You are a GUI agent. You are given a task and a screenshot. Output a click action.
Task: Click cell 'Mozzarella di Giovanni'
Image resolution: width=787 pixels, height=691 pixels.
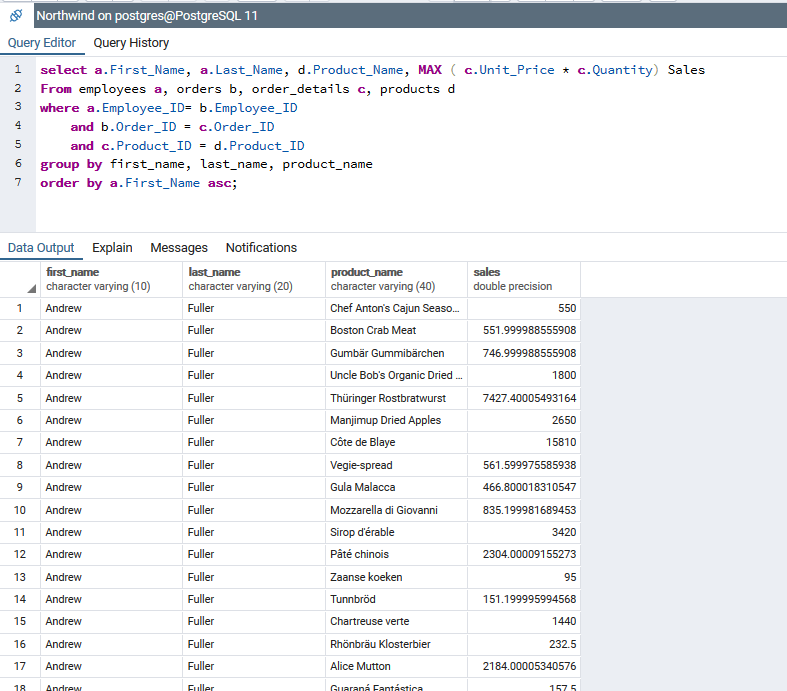tap(397, 510)
